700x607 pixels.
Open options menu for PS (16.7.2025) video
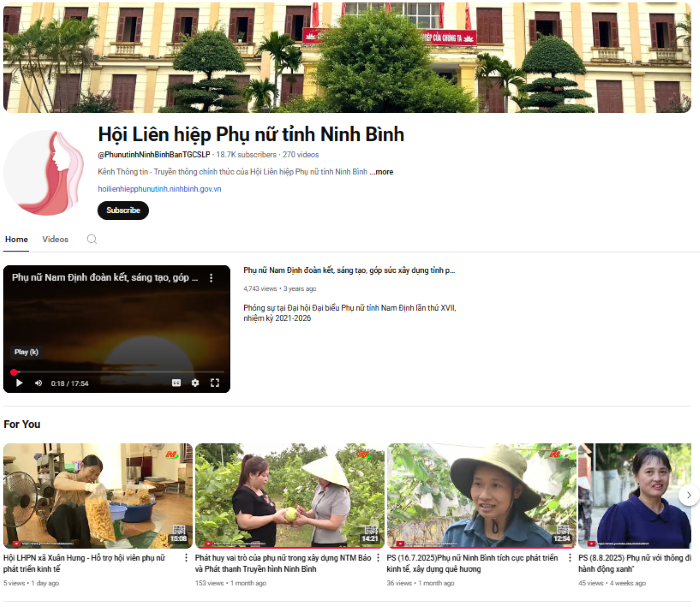(570, 558)
